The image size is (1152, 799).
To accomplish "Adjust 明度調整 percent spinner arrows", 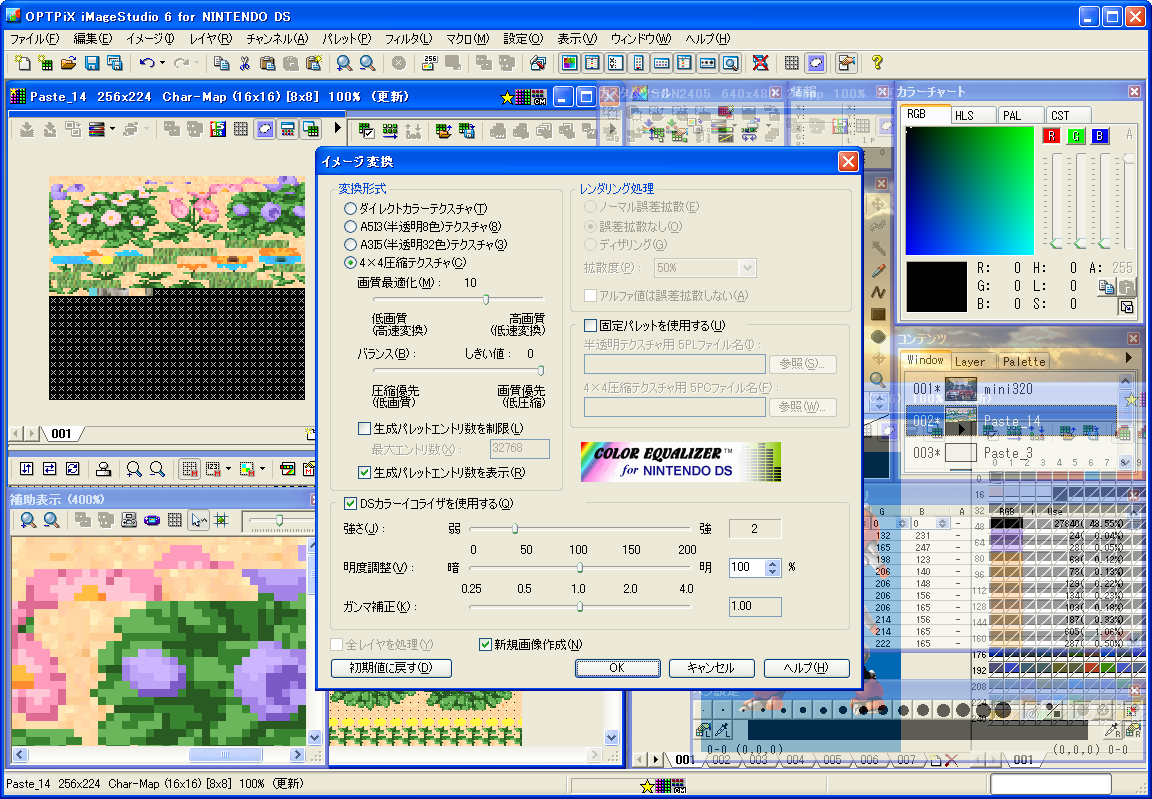I will pos(772,567).
